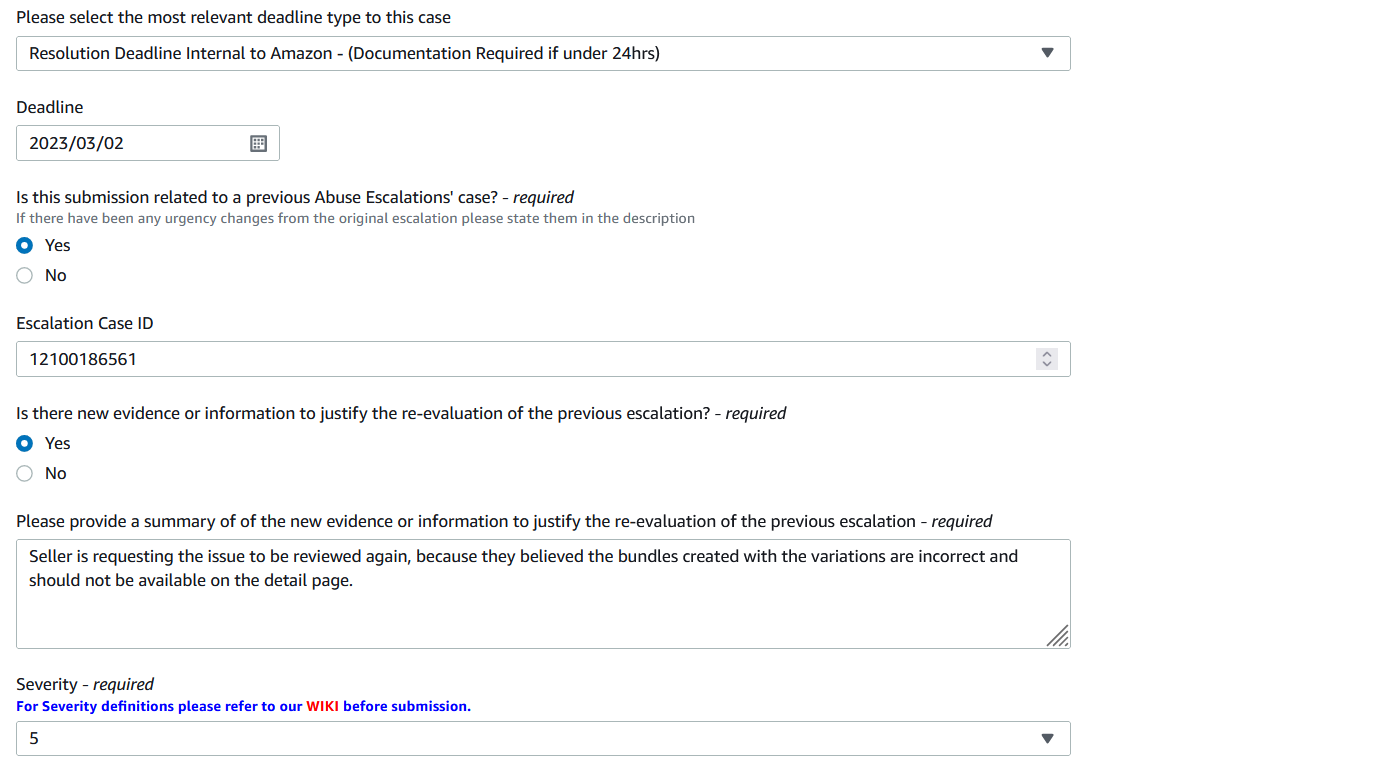Click the decrement arrow on Escalation Case ID

tap(1047, 363)
